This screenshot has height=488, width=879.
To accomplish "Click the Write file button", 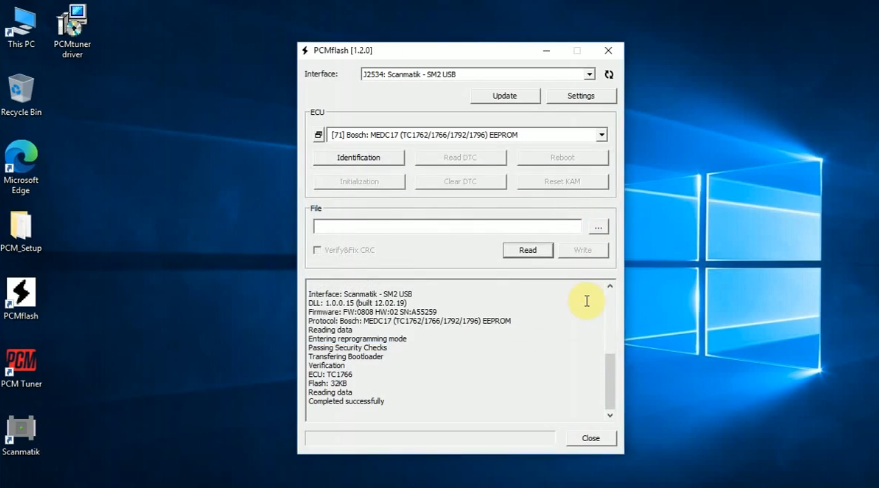I will pyautogui.click(x=583, y=250).
